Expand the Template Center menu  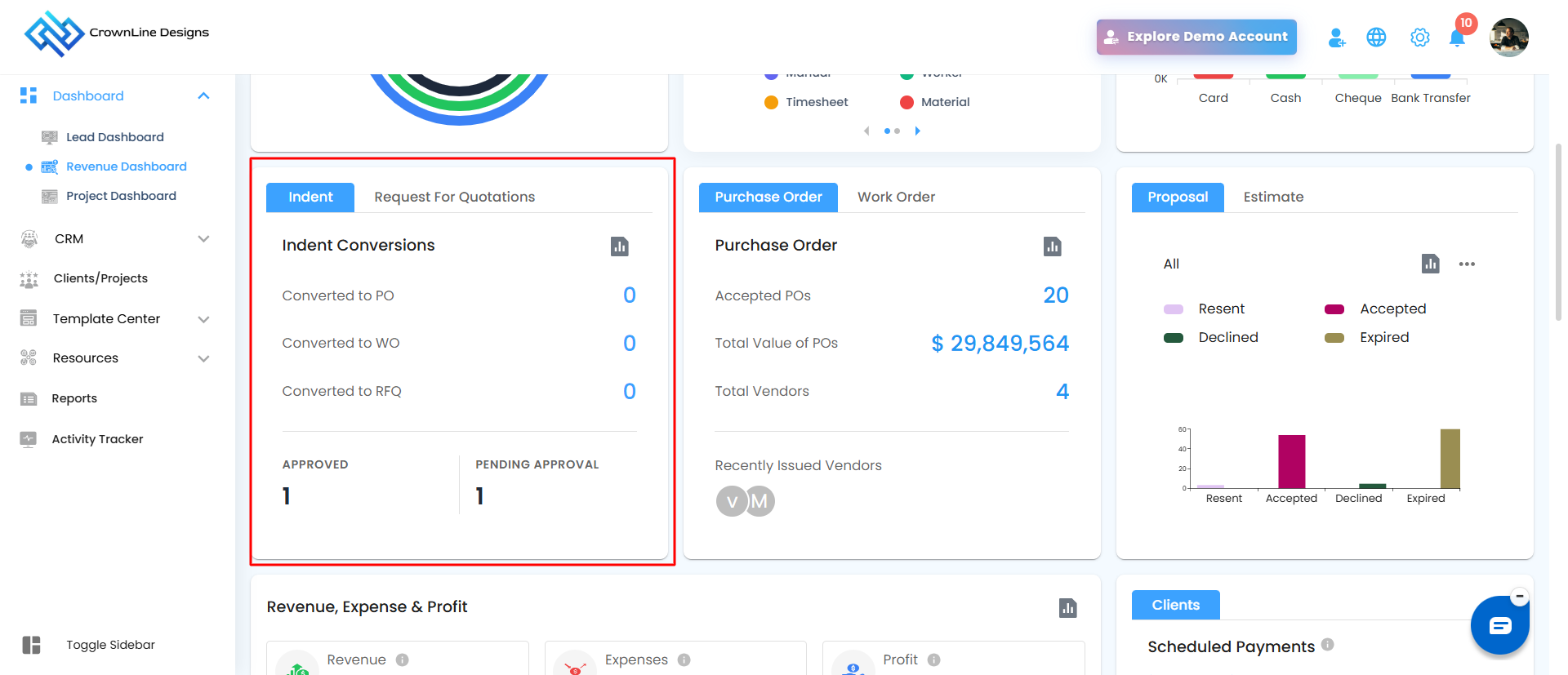pos(203,319)
